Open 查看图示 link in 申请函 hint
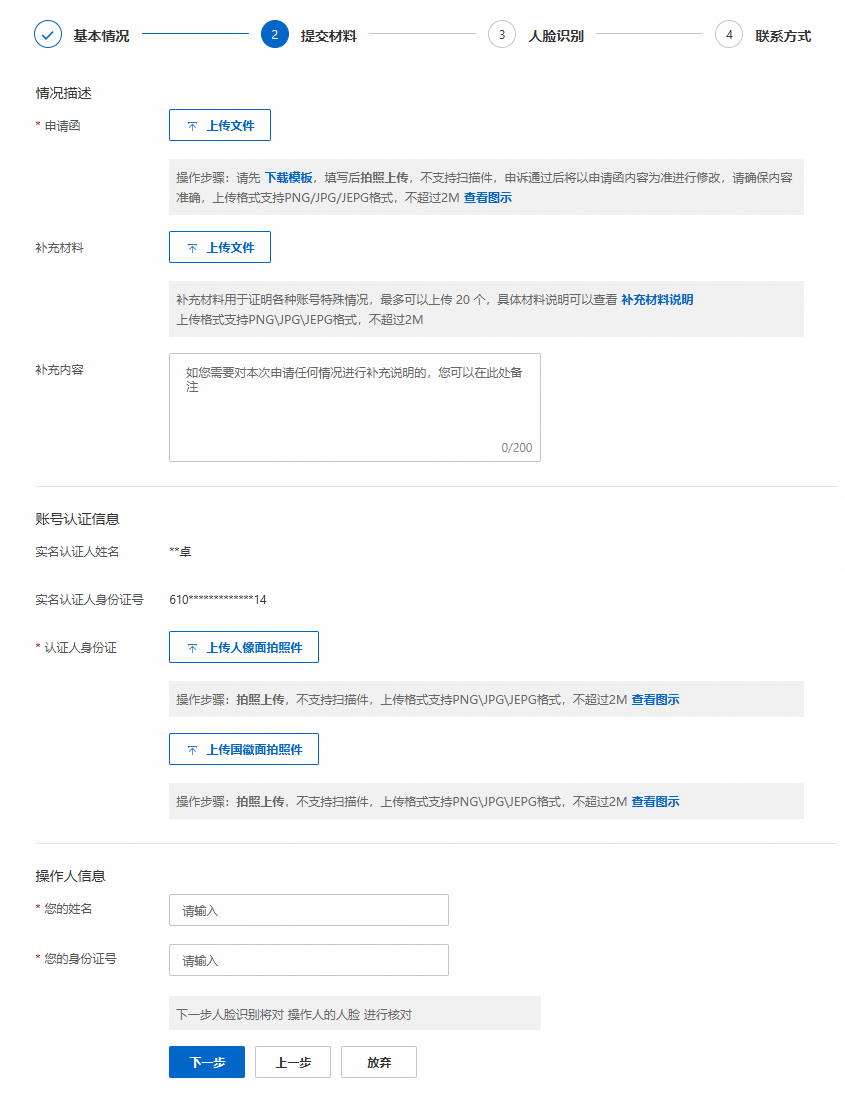This screenshot has width=845, height=1098. point(487,198)
